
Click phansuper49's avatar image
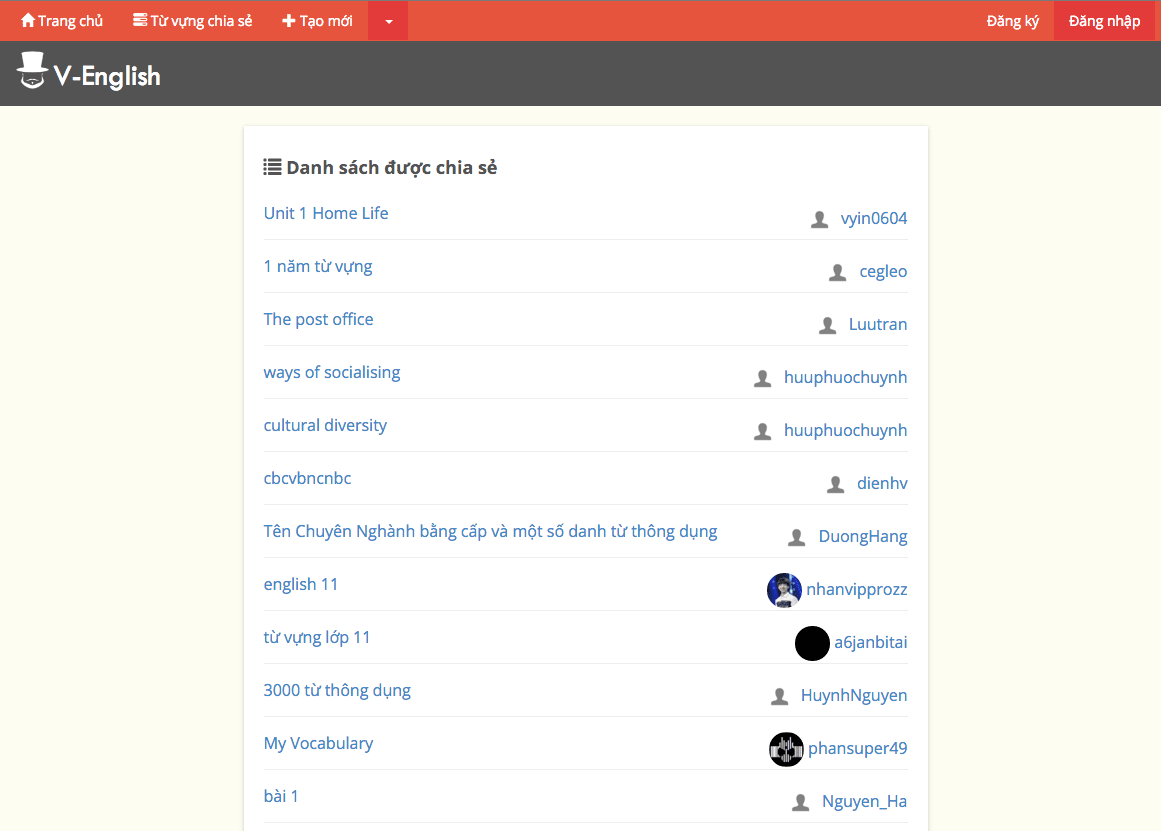pos(786,749)
